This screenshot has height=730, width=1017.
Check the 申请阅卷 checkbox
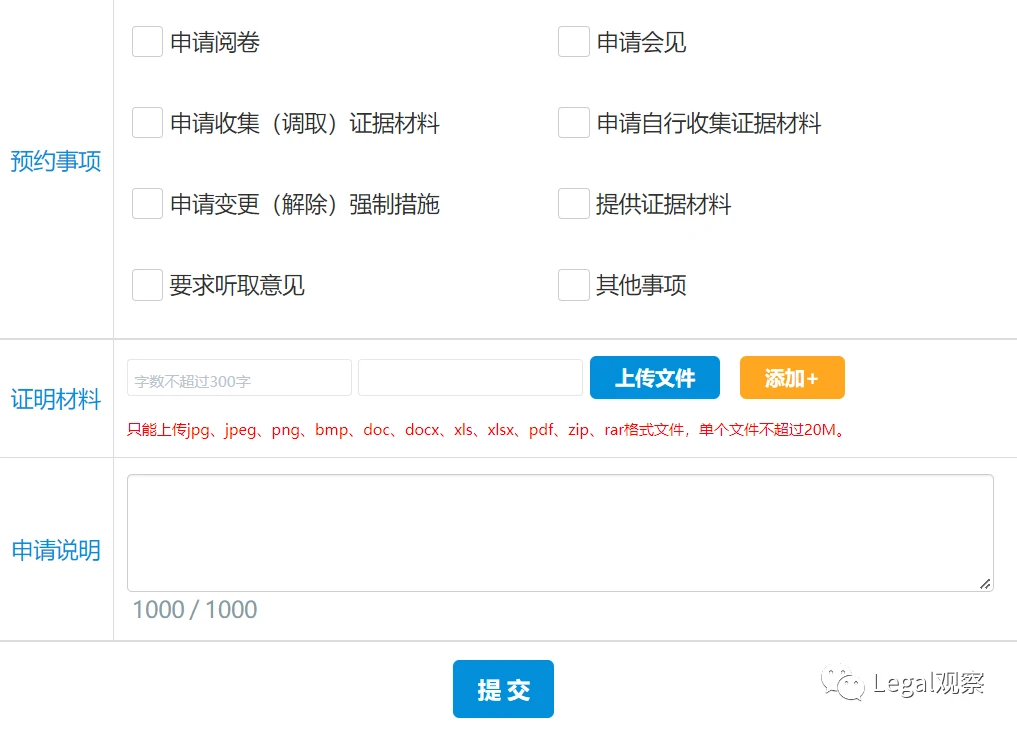tap(147, 41)
